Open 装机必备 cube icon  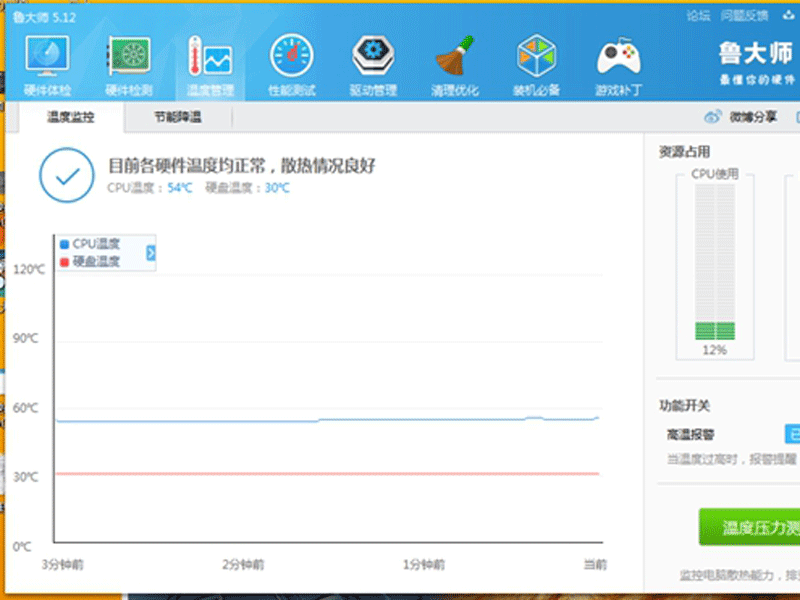536,55
